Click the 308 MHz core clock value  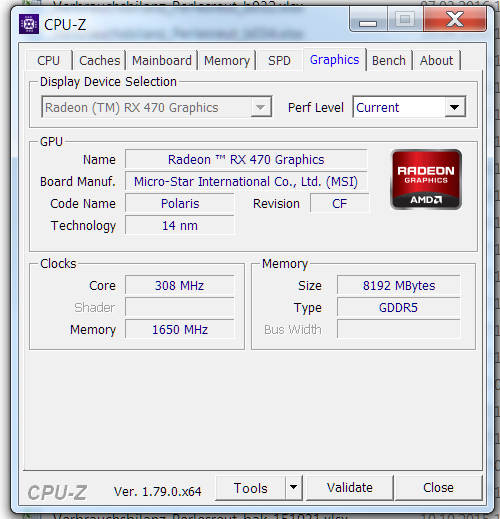(180, 286)
